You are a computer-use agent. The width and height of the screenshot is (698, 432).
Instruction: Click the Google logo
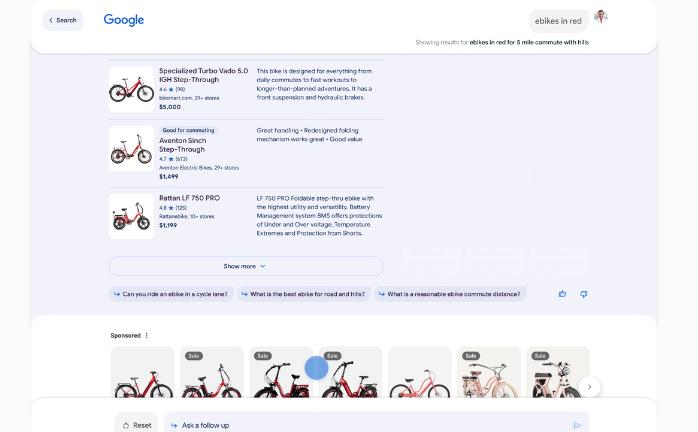pos(124,20)
